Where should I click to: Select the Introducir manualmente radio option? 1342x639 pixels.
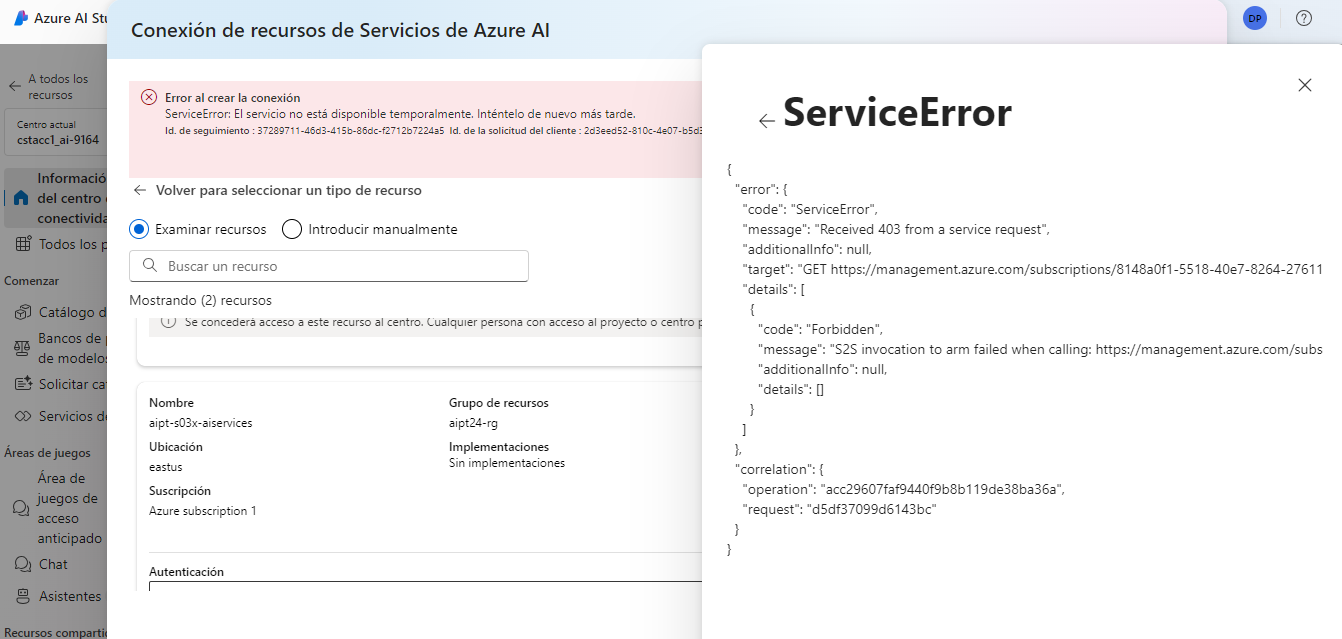292,229
